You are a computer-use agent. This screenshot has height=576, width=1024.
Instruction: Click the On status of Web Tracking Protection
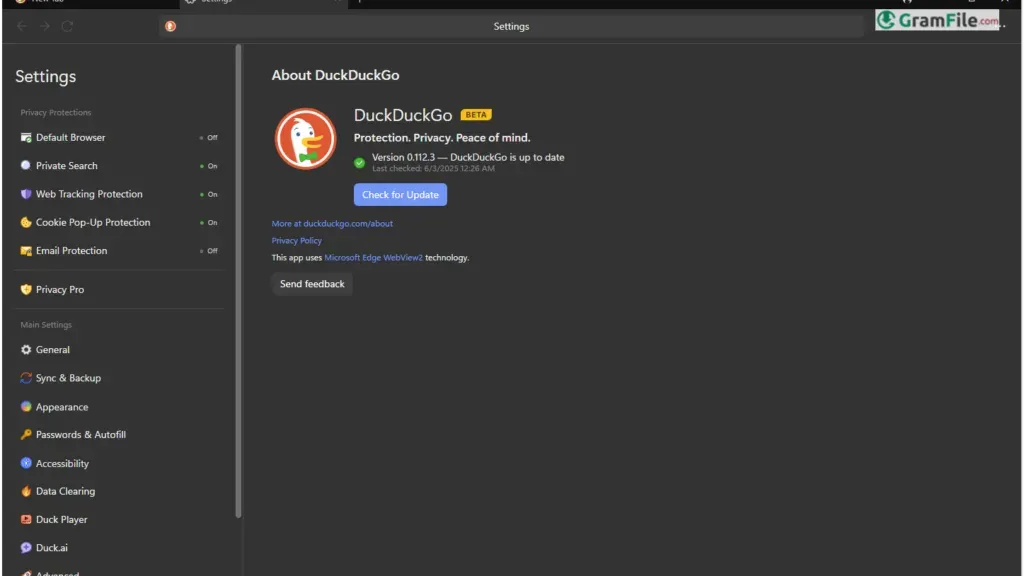209,195
